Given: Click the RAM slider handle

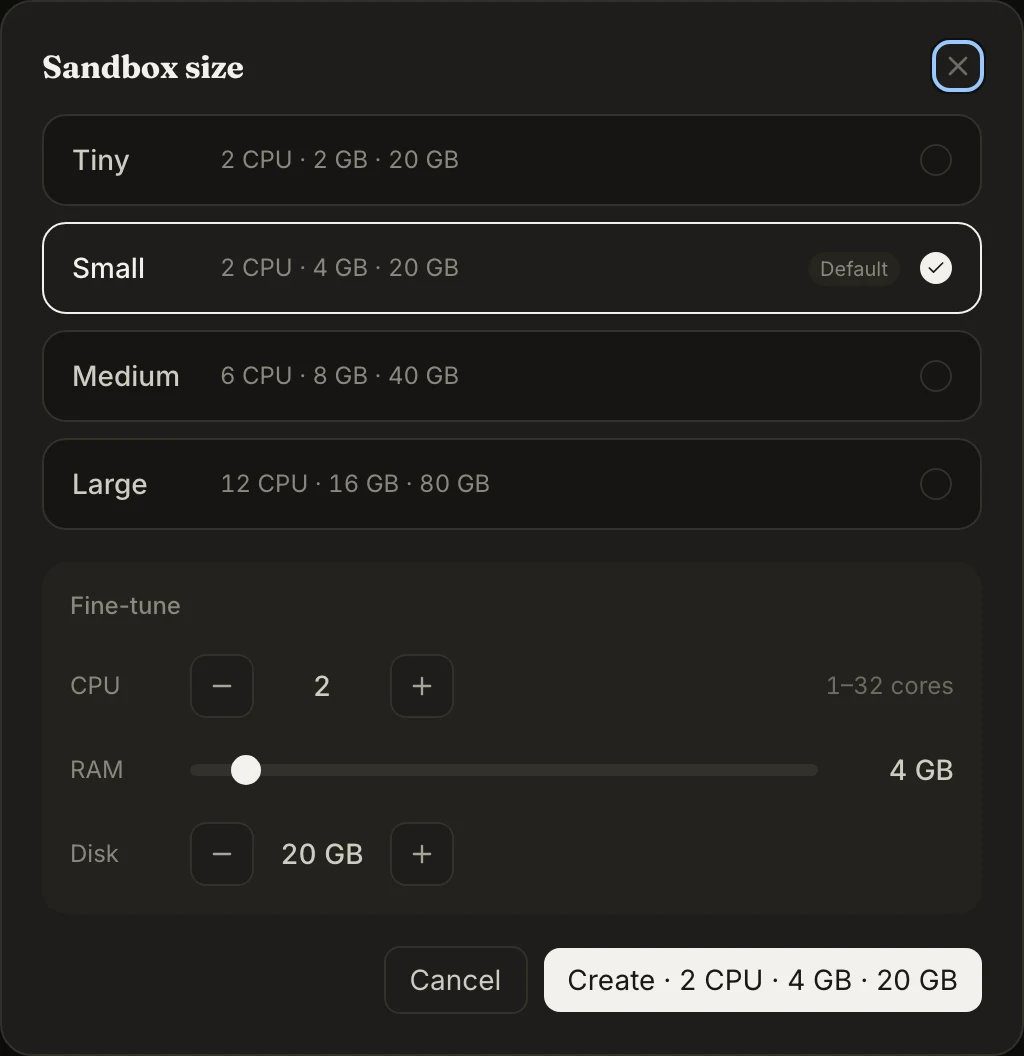Looking at the screenshot, I should 246,770.
